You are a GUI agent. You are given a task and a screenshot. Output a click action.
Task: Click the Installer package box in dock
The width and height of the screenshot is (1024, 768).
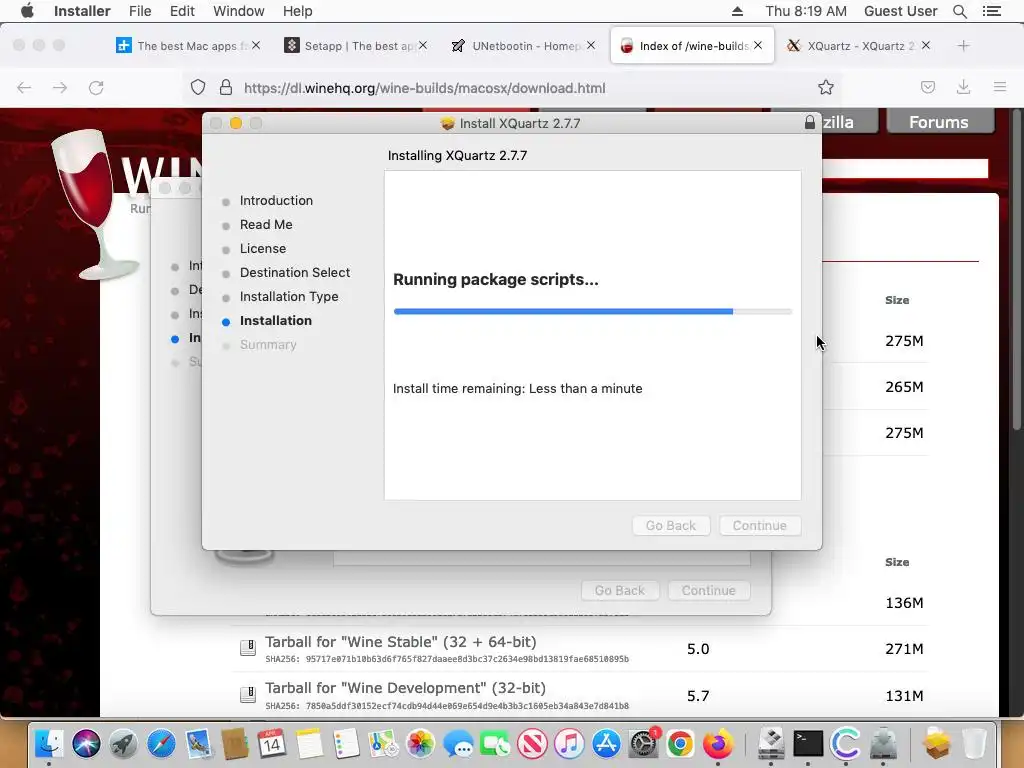(936, 743)
